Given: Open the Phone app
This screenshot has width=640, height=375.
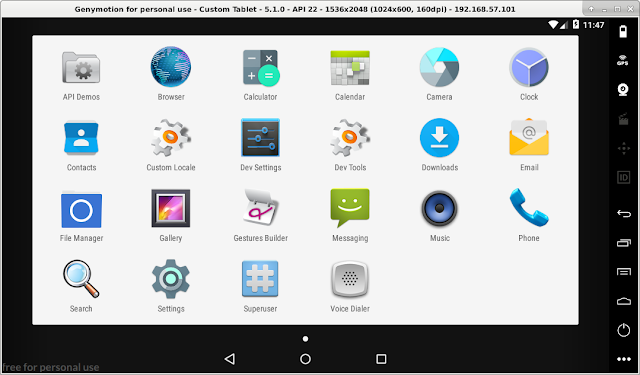Looking at the screenshot, I should click(x=529, y=216).
